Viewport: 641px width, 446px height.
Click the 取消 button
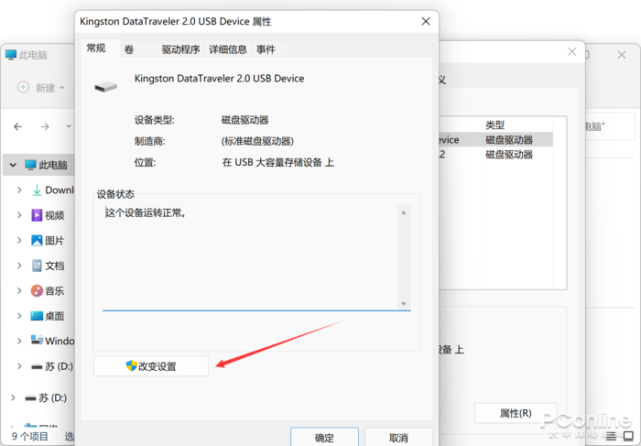tap(399, 437)
